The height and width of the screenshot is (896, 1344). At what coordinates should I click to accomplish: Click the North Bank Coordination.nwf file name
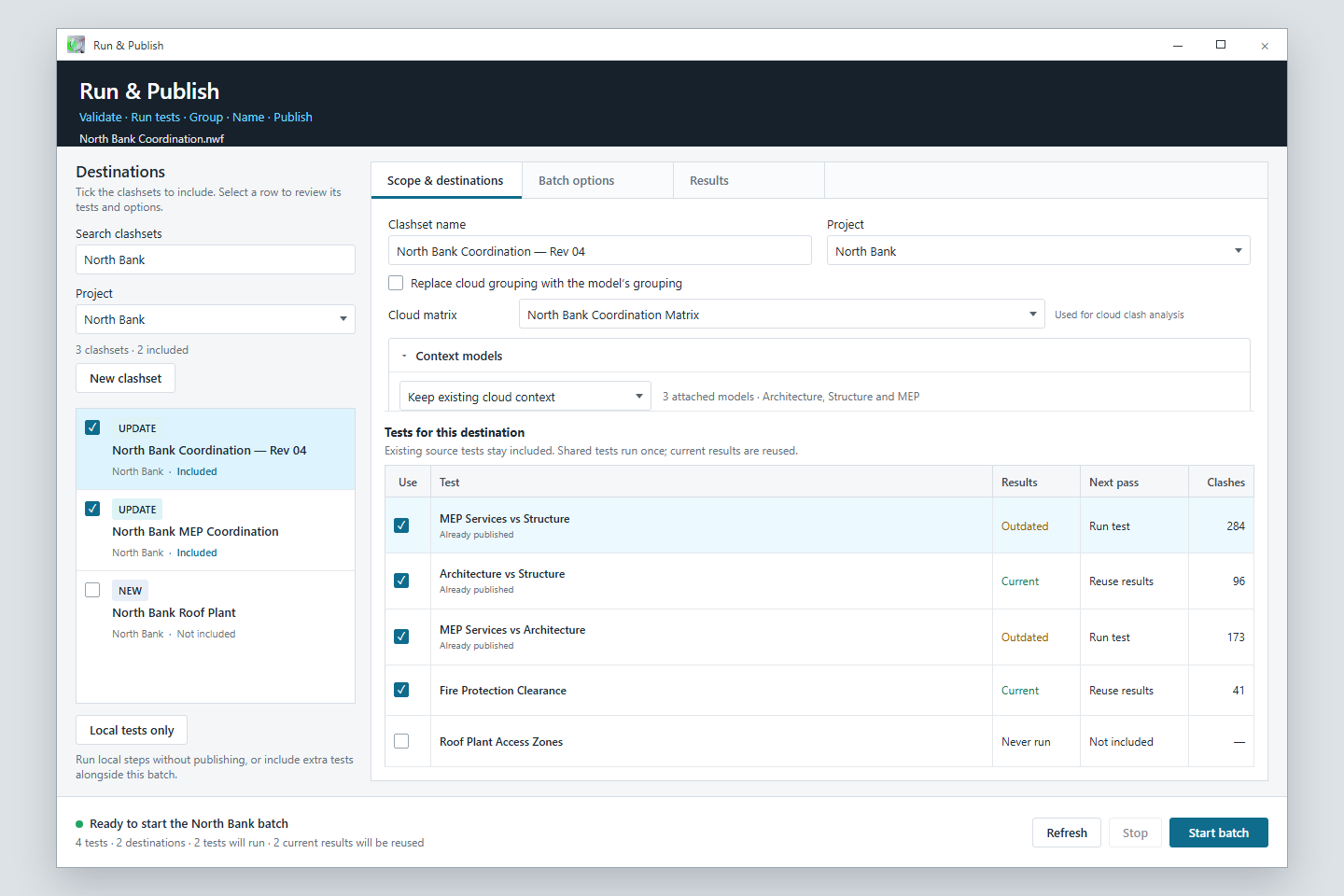pos(151,139)
